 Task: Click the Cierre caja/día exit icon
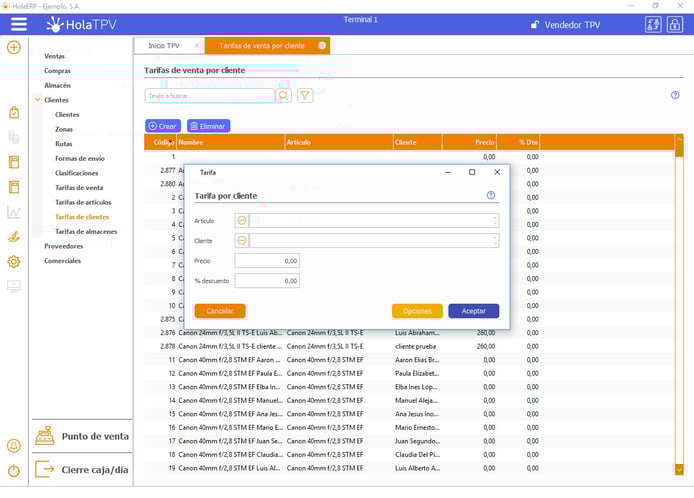coord(45,469)
